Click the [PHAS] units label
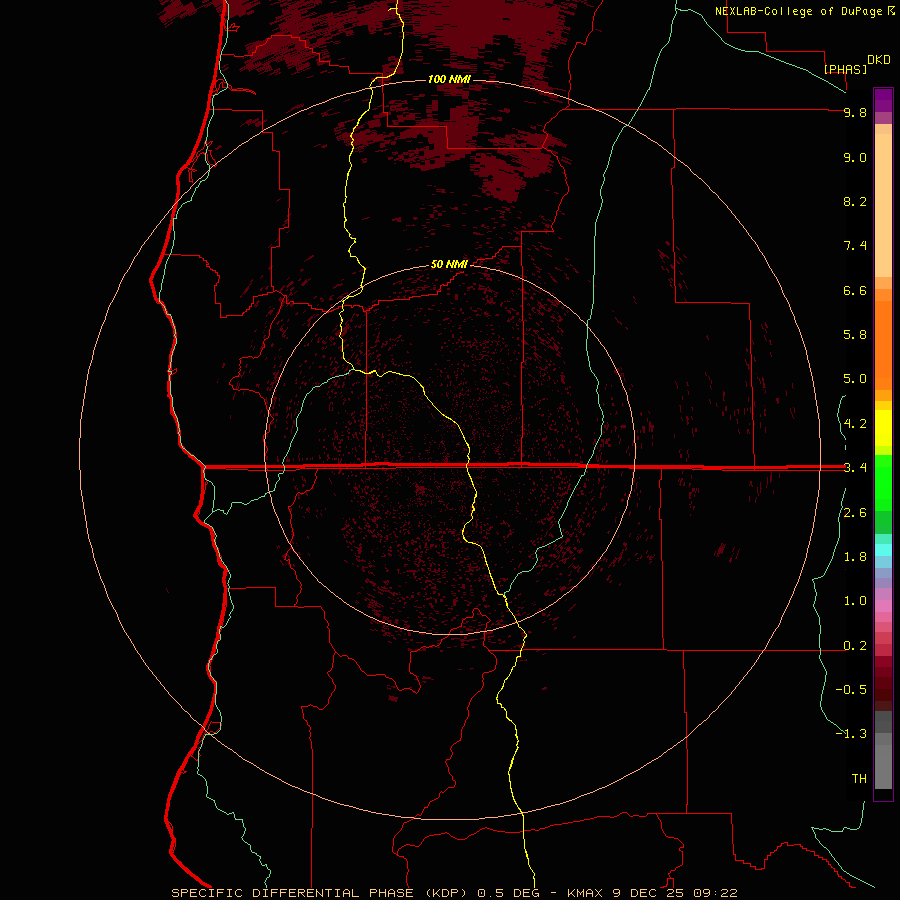The height and width of the screenshot is (900, 900). pyautogui.click(x=845, y=69)
